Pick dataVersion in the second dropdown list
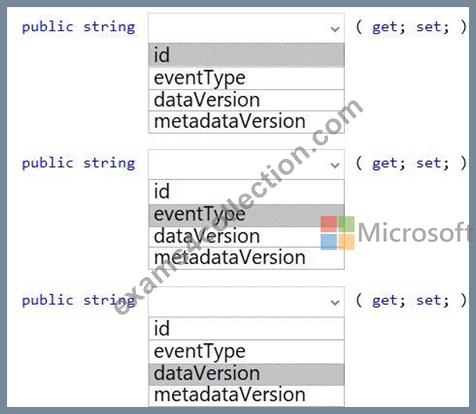The image size is (476, 414). click(x=246, y=236)
